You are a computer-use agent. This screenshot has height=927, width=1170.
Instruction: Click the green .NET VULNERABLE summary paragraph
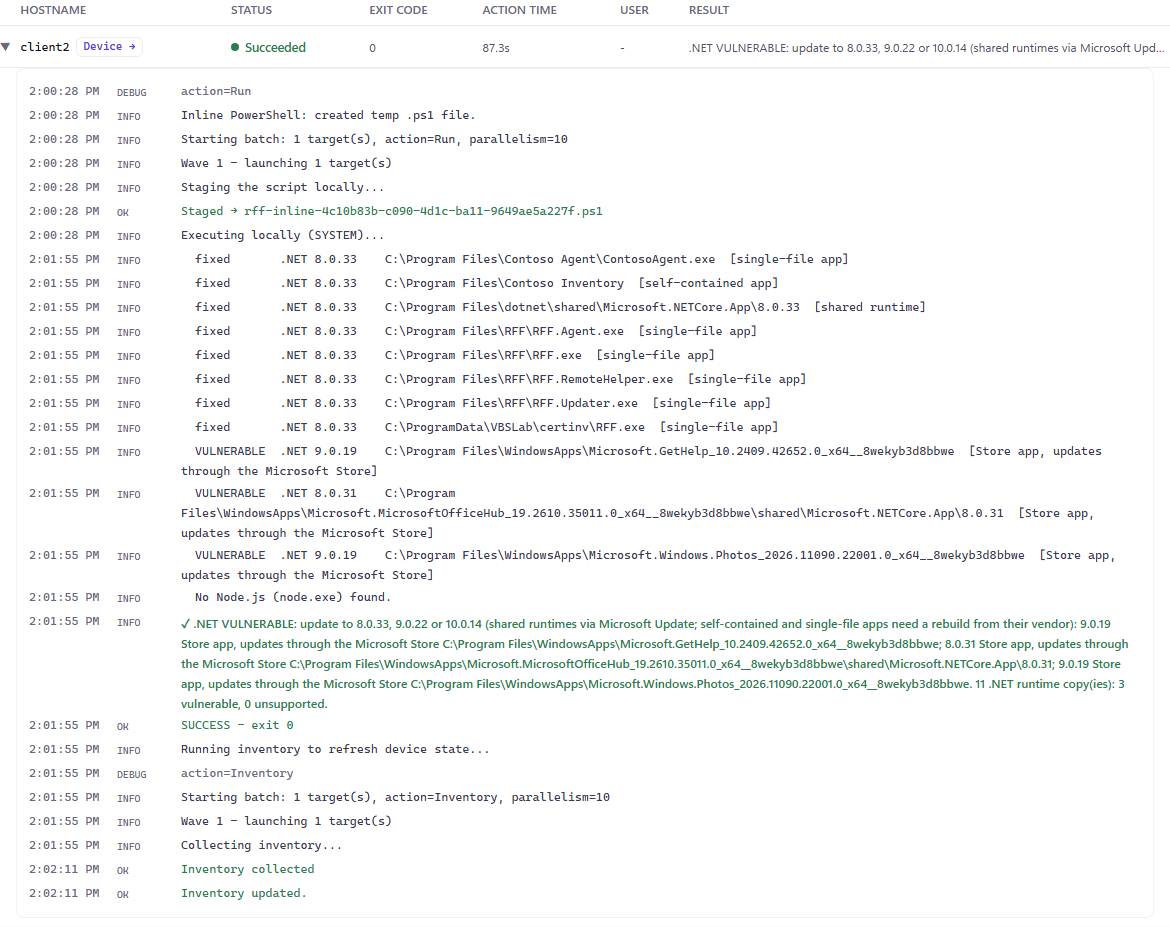(654, 664)
